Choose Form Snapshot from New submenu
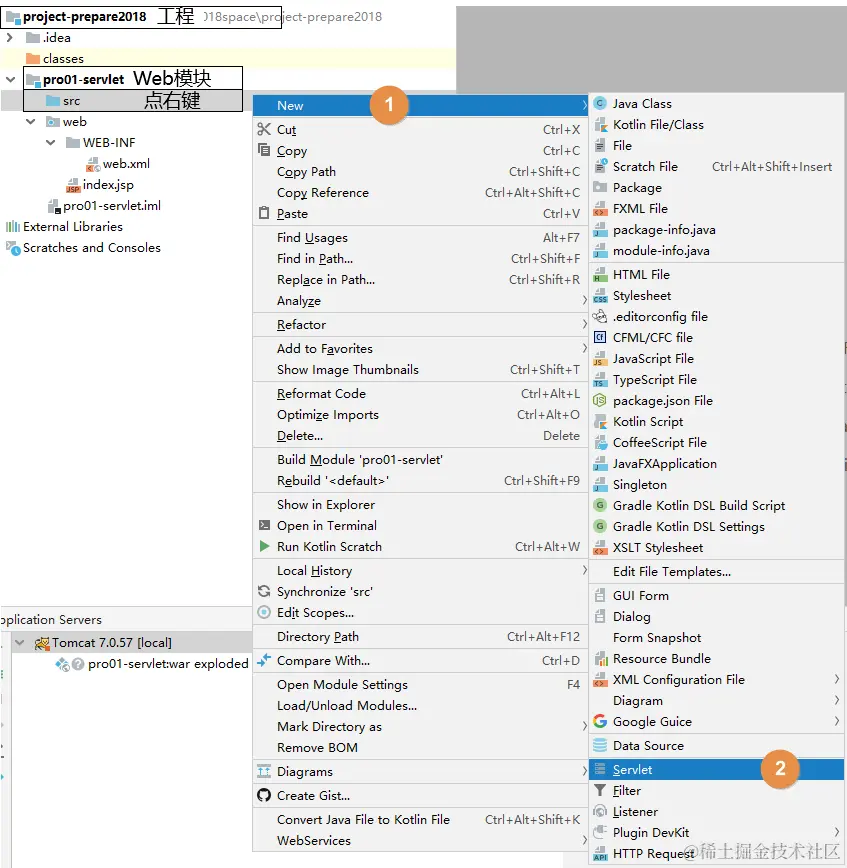The height and width of the screenshot is (868, 847). [x=716, y=638]
